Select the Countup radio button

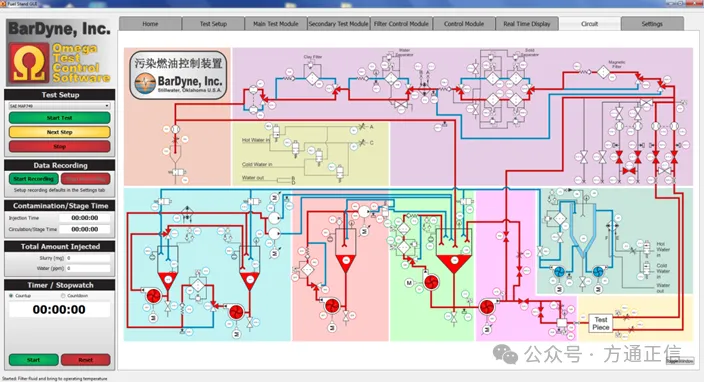(11, 296)
